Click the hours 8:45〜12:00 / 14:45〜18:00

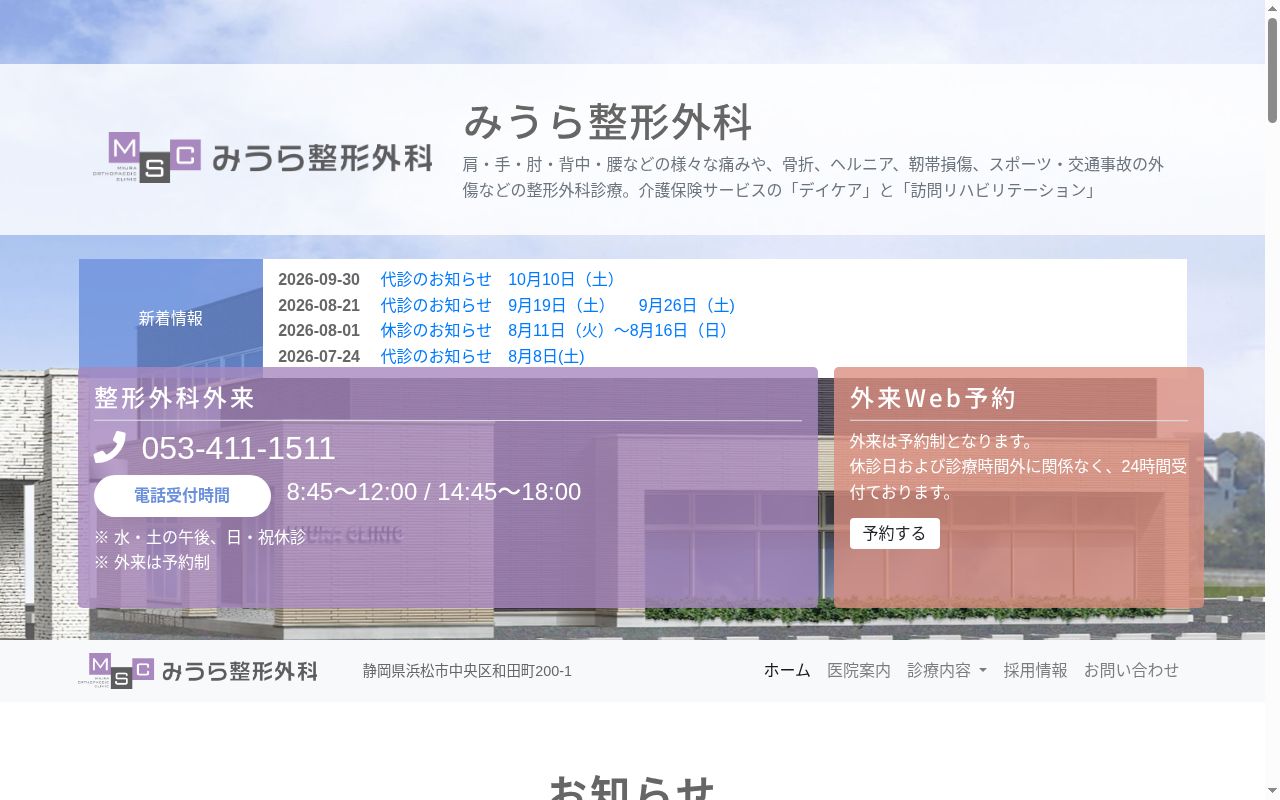(434, 492)
